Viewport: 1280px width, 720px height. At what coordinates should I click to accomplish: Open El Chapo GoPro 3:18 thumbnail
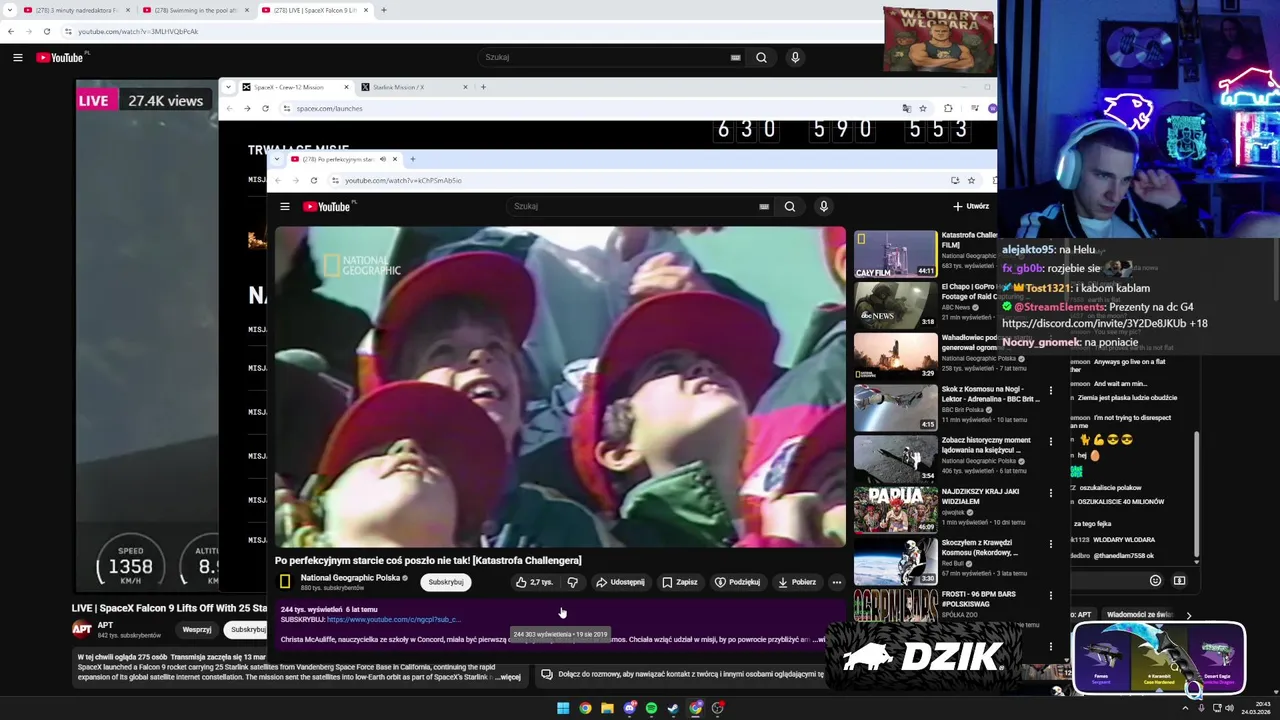896,305
